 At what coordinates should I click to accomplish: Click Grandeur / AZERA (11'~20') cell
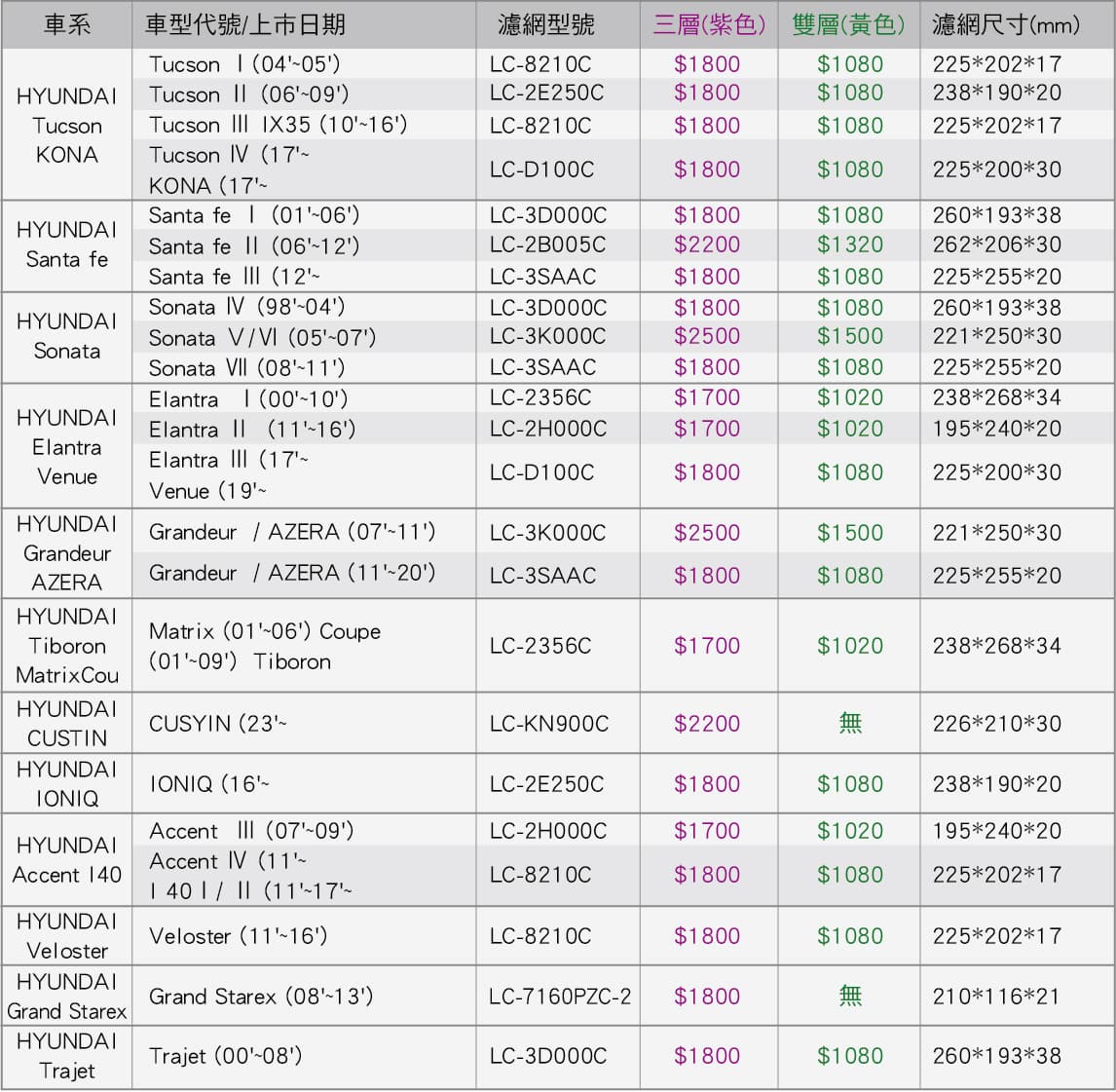pyautogui.click(x=292, y=573)
